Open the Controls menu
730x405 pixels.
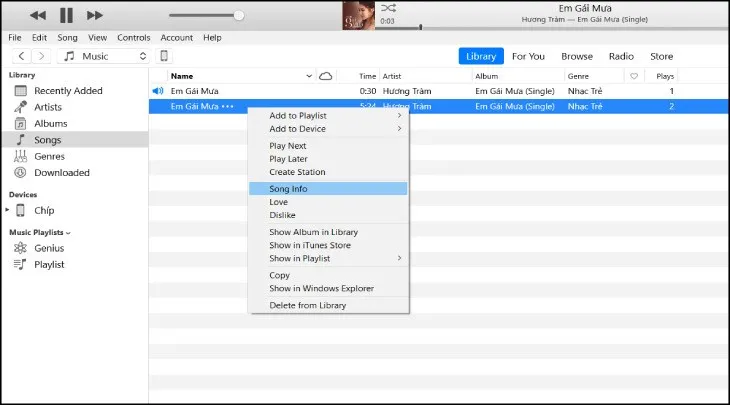(133, 37)
